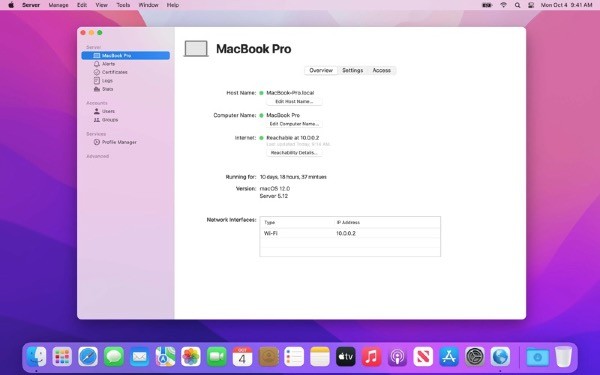
Task: Open the Trash in the Dock
Action: pos(564,357)
